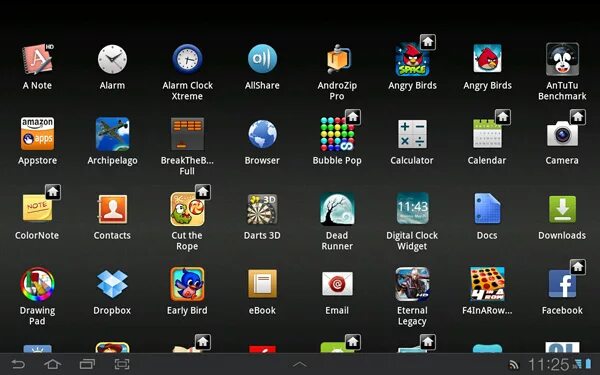Open Cut the Rope game
Screen dimensions: 600x375
pos(187,209)
